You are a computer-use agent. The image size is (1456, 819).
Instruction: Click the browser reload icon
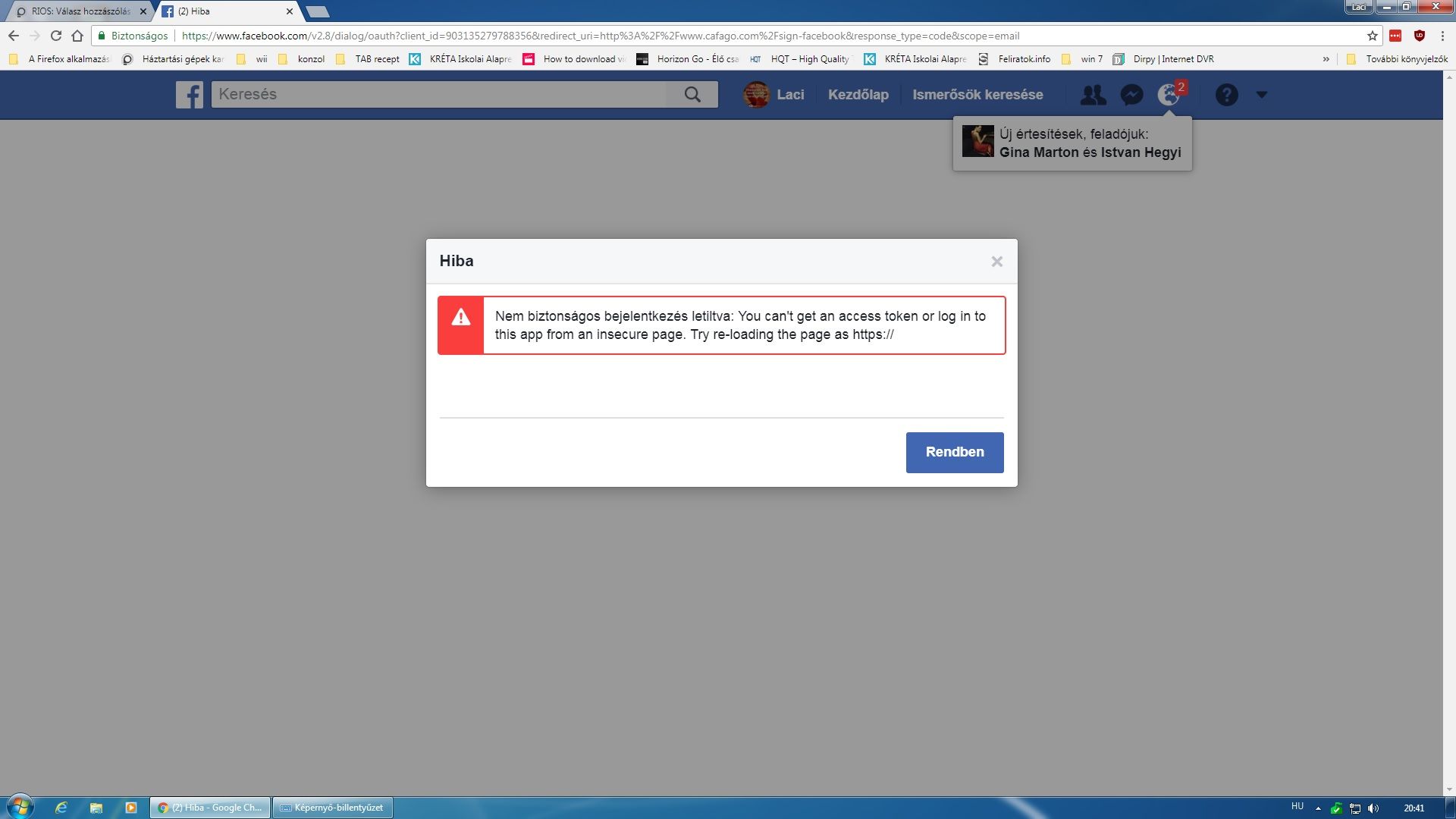56,36
